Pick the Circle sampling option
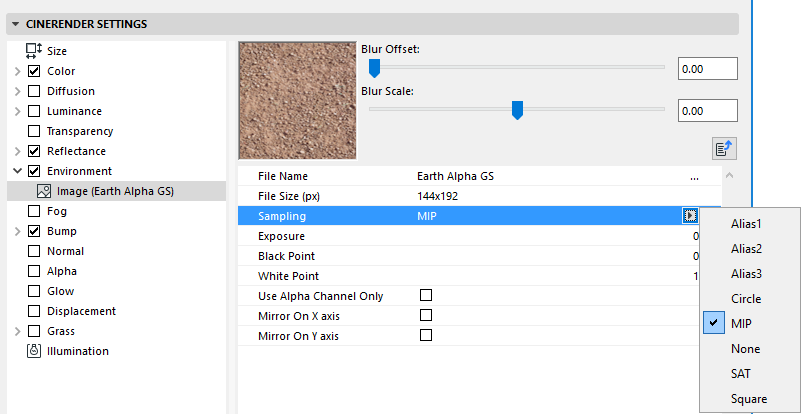The height and width of the screenshot is (414, 802). pyautogui.click(x=746, y=299)
